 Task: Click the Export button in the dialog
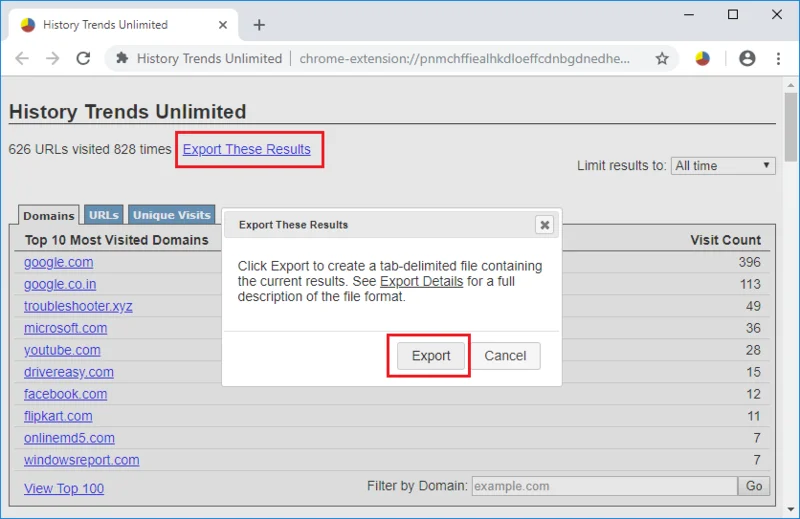pos(431,356)
